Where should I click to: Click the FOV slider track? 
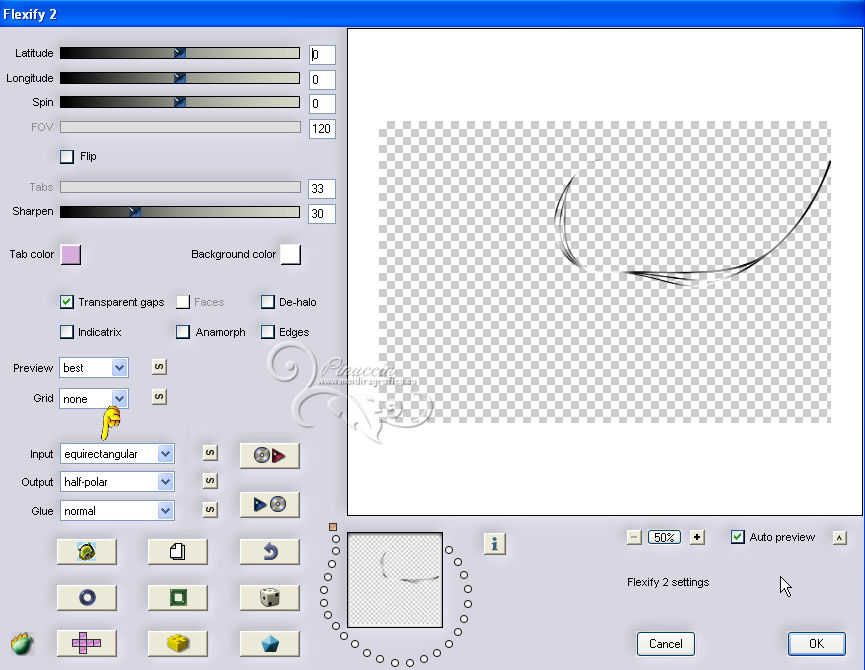tap(180, 127)
